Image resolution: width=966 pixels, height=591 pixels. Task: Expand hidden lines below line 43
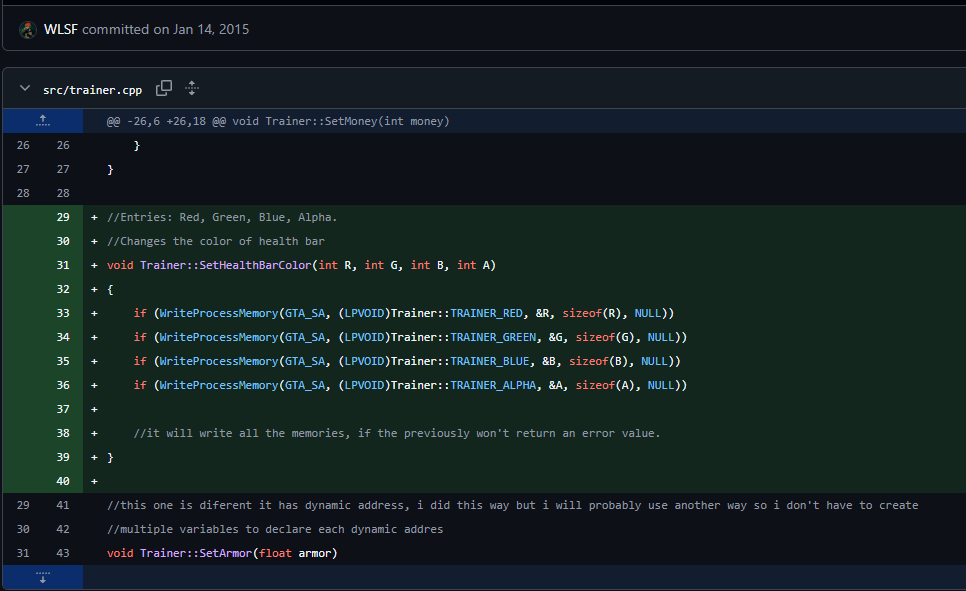pos(43,577)
